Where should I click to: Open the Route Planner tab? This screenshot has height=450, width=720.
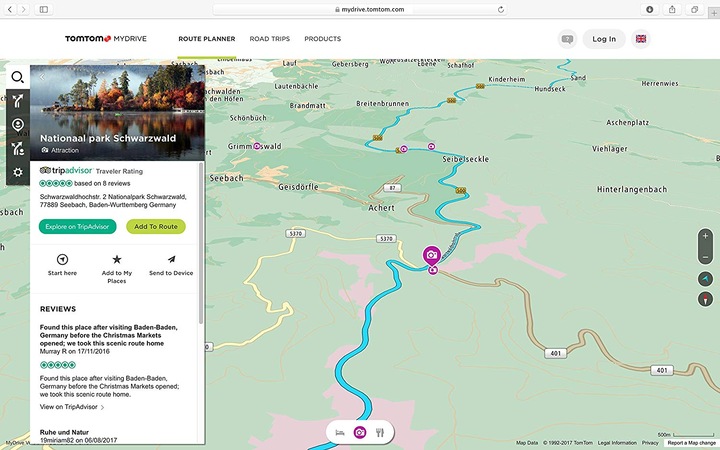point(207,39)
